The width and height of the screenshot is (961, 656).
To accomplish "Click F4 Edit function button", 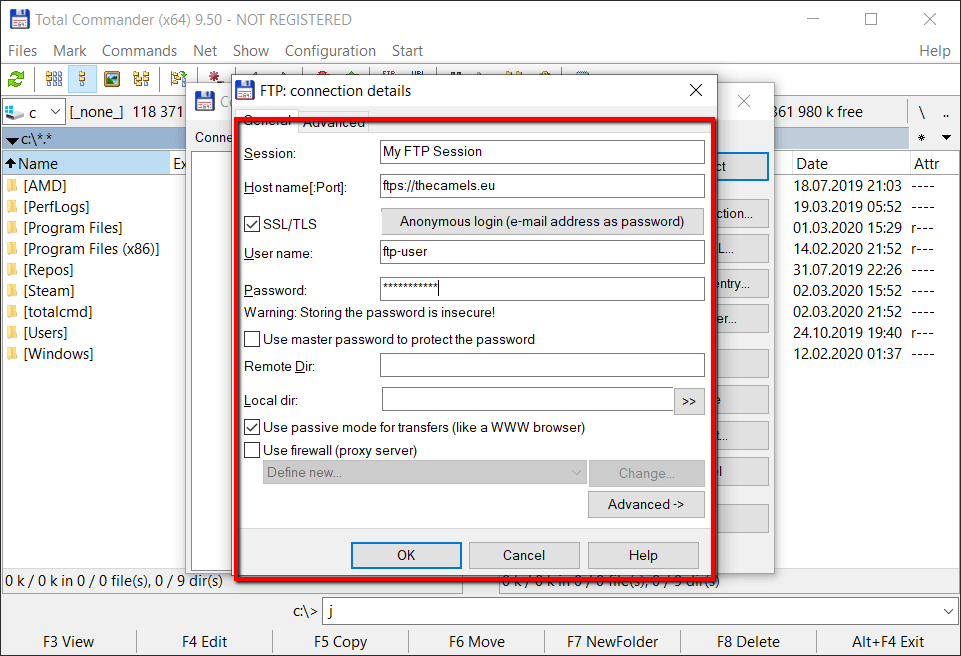I will (205, 642).
